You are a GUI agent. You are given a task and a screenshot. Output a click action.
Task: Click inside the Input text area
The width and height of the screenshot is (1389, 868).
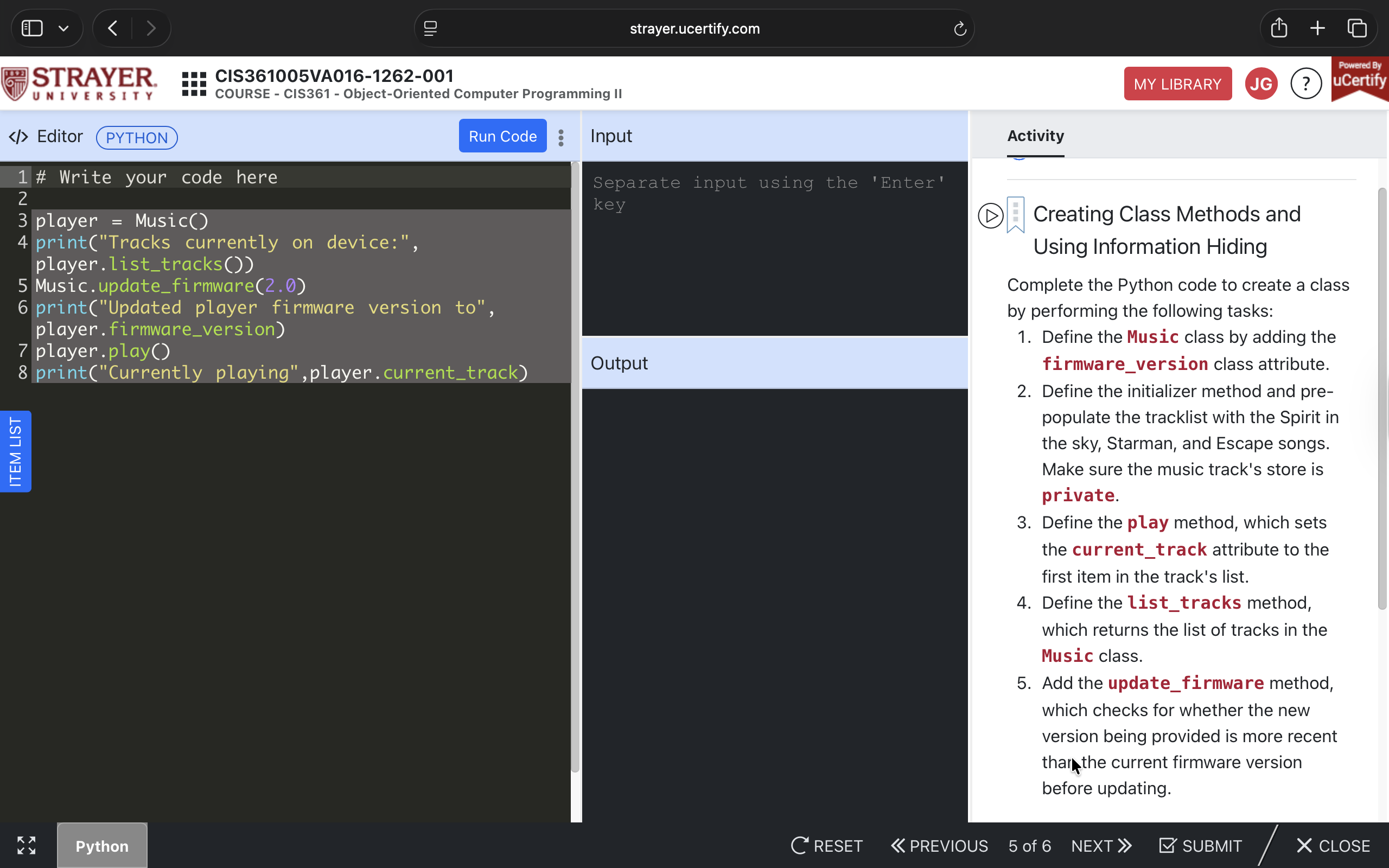click(774, 248)
